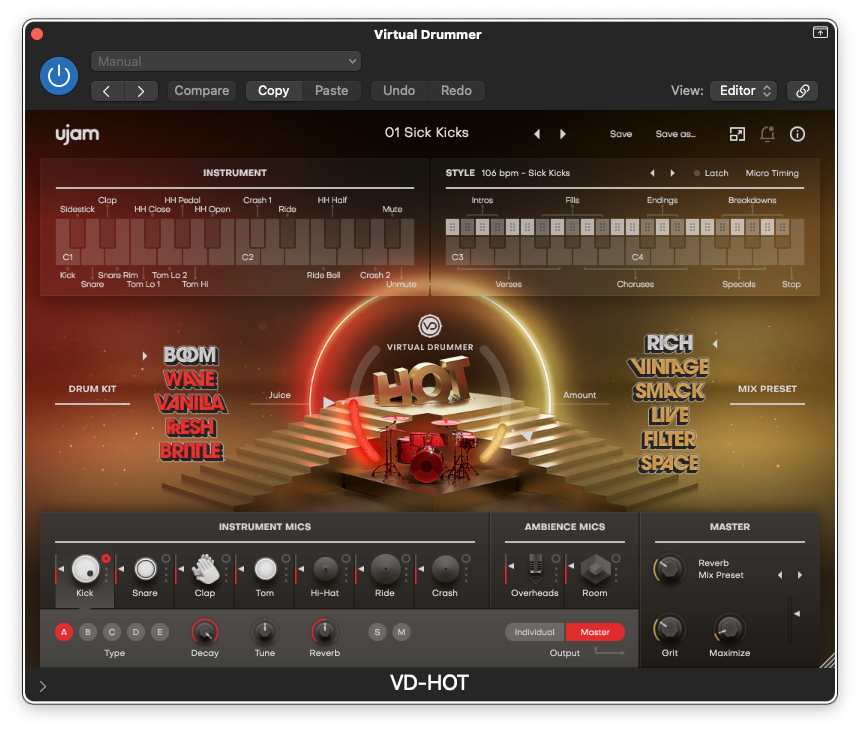The height and width of the screenshot is (731, 860).
Task: Toggle the Kick channel red indicator
Action: tap(106, 559)
